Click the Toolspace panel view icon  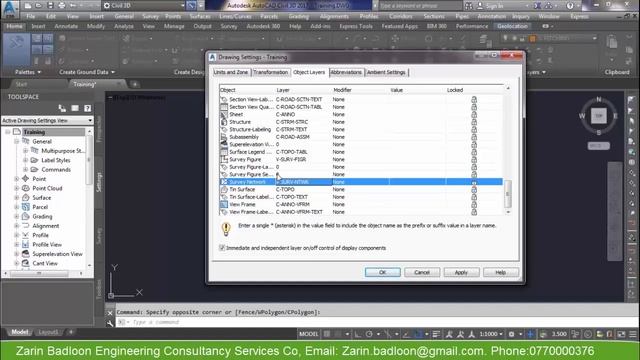(75, 108)
